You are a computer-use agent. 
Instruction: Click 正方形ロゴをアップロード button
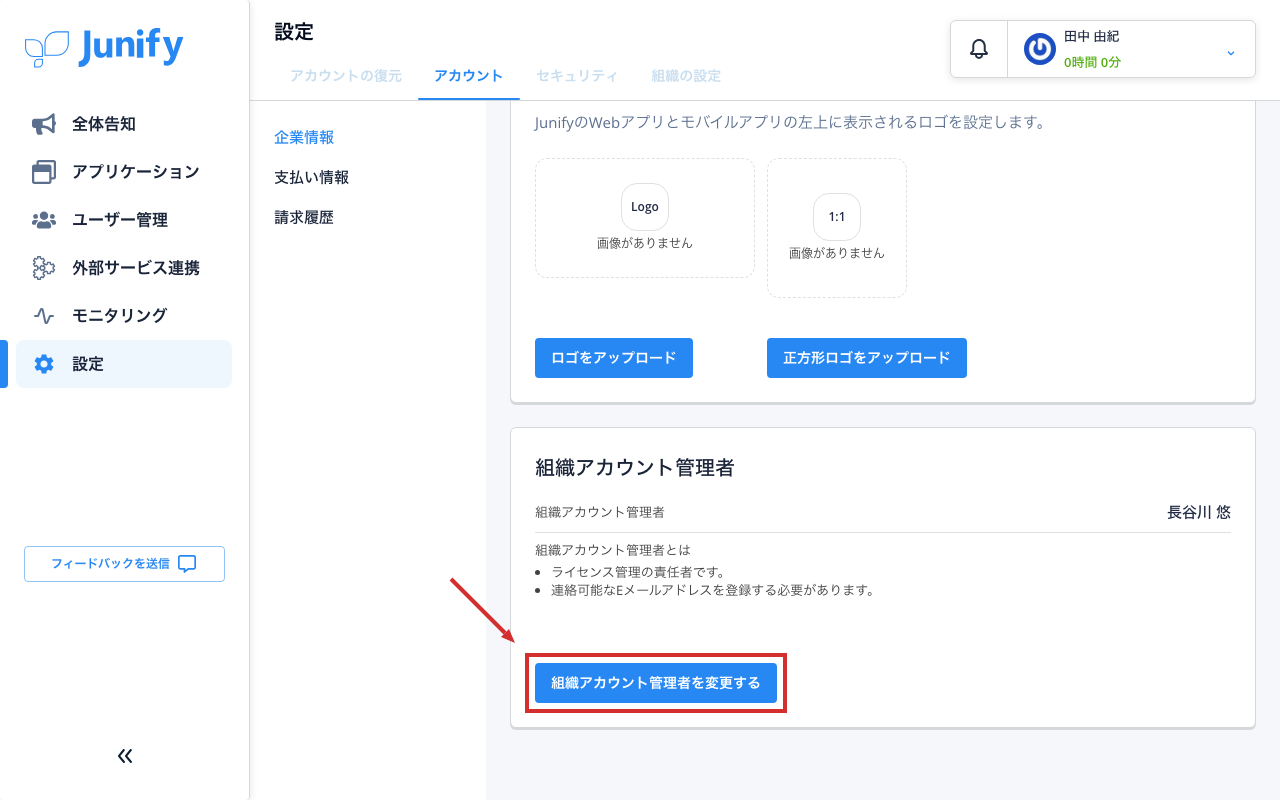[x=867, y=358]
